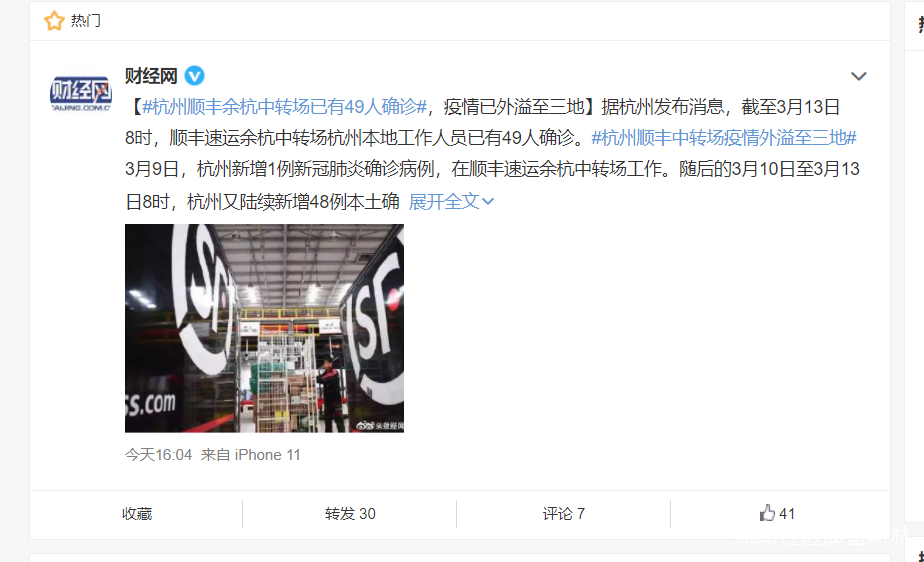924x562 pixels.
Task: Click the thumbs-up like icon
Action: [x=767, y=513]
